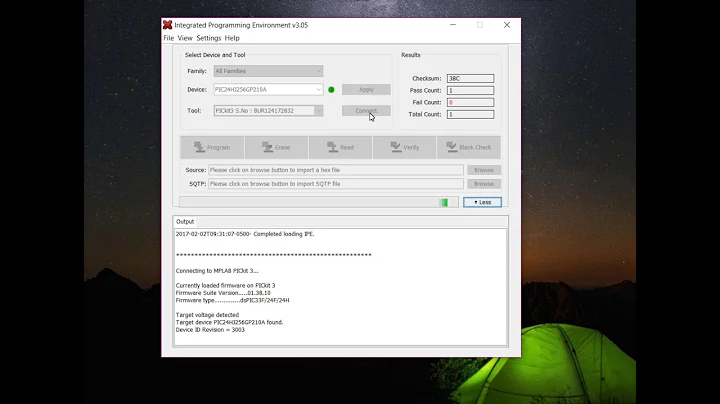This screenshot has width=720, height=404.
Task: Browse for a Source hex file
Action: 484,170
